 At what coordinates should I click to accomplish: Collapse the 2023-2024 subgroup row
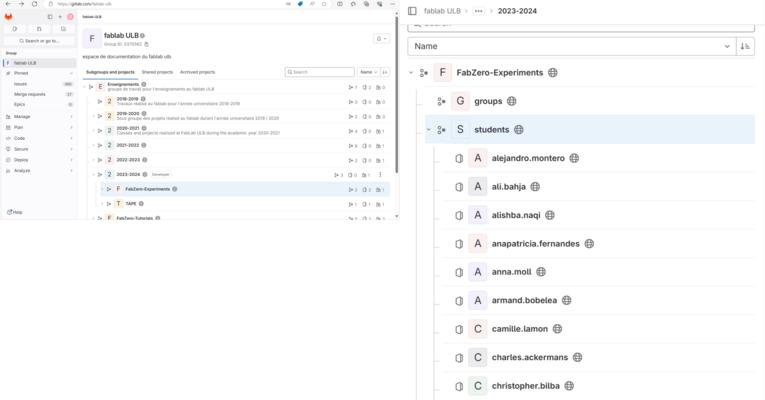click(x=93, y=175)
